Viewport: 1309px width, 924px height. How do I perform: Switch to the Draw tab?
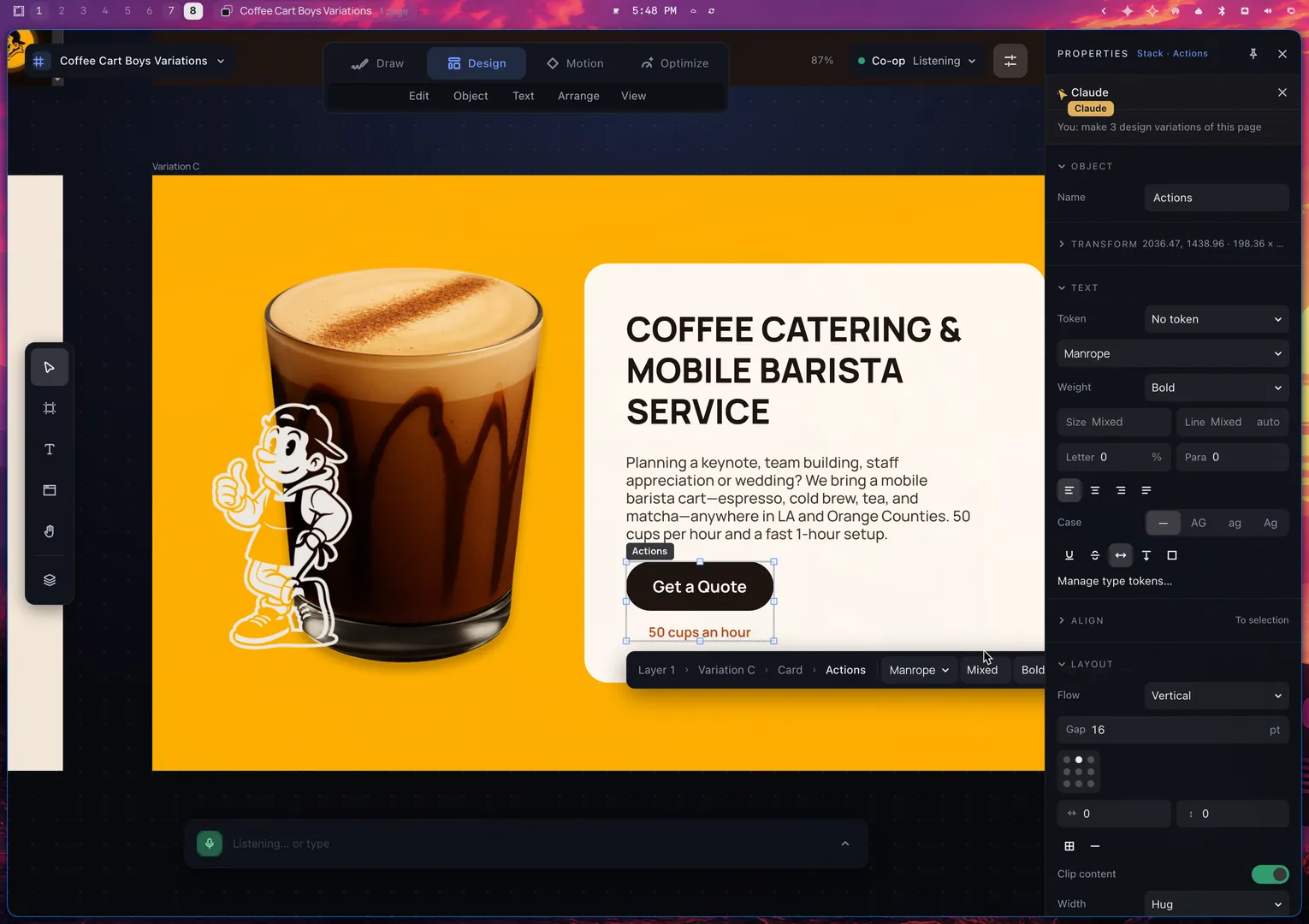[377, 63]
